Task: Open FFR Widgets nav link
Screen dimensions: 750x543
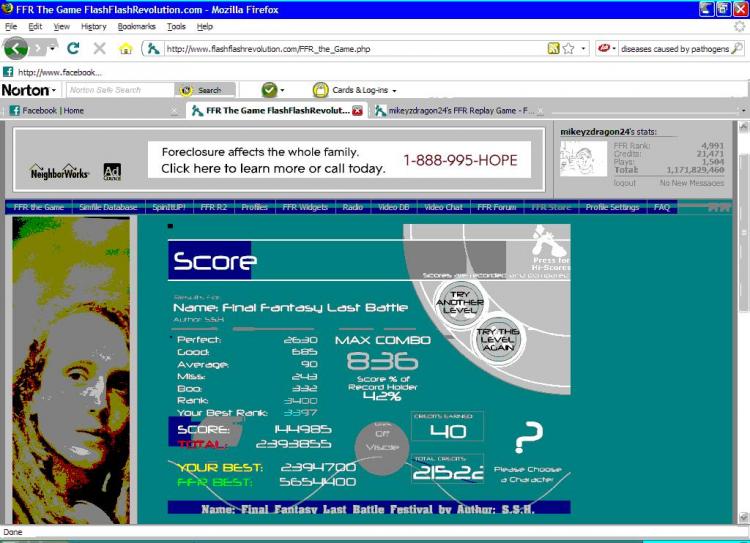Action: (305, 207)
